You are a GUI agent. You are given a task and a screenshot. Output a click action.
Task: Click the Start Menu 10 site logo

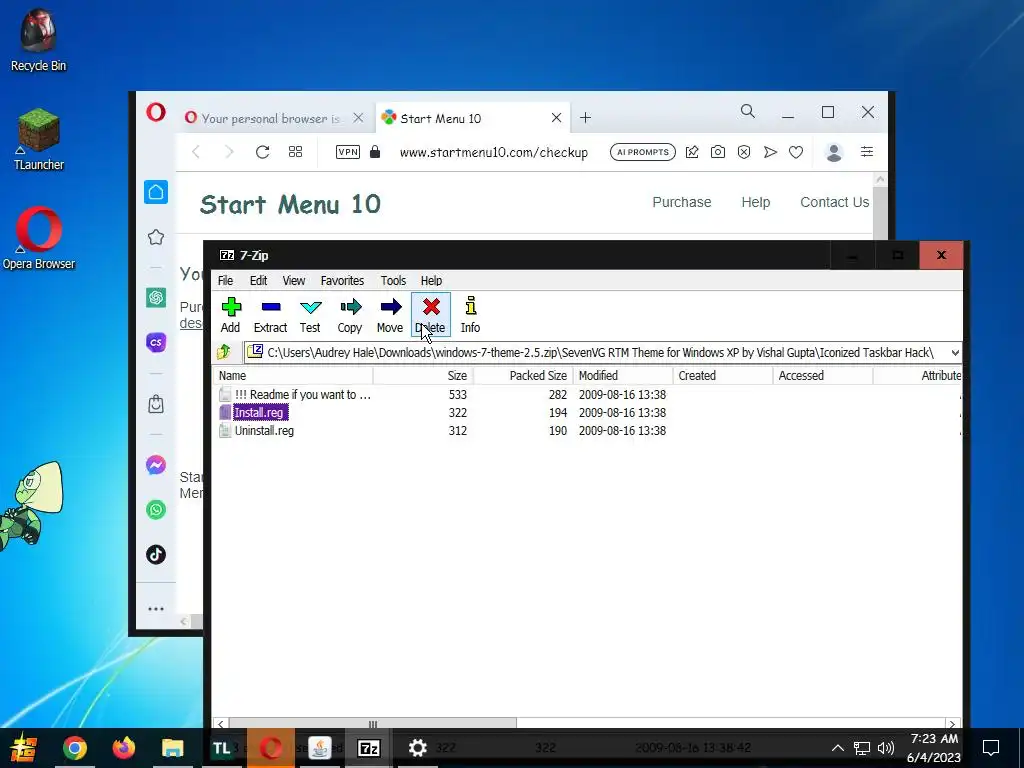290,204
